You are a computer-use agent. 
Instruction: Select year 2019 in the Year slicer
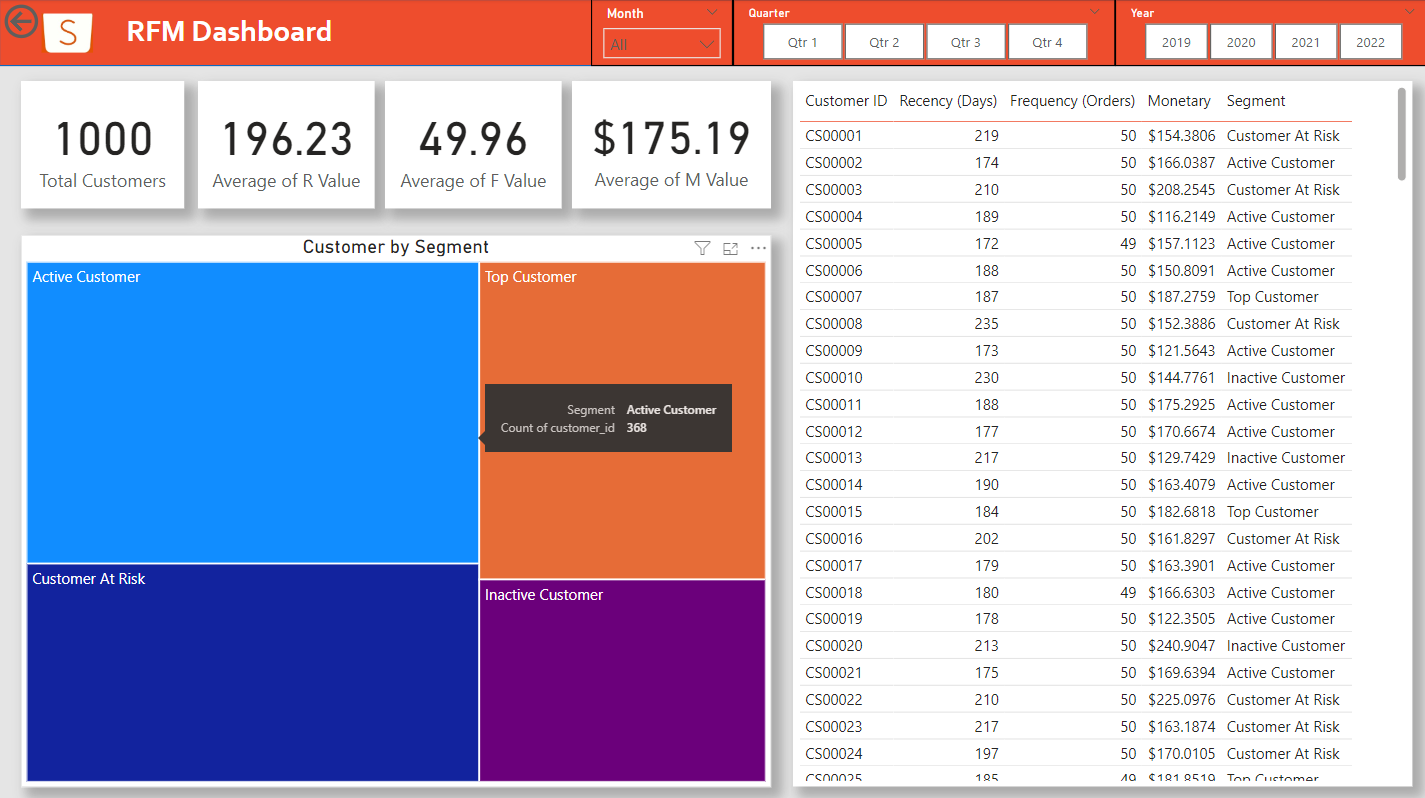coord(1176,41)
